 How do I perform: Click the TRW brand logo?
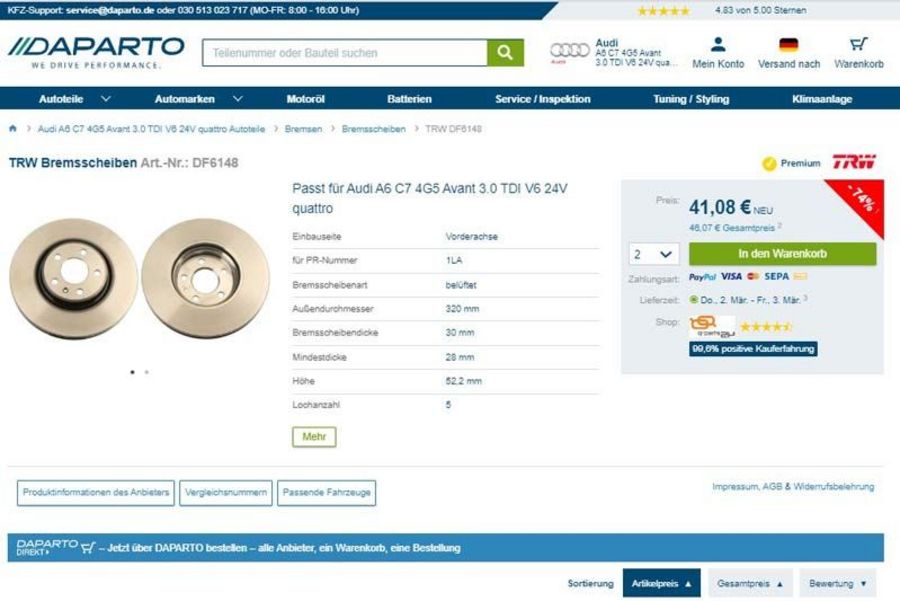tap(854, 162)
